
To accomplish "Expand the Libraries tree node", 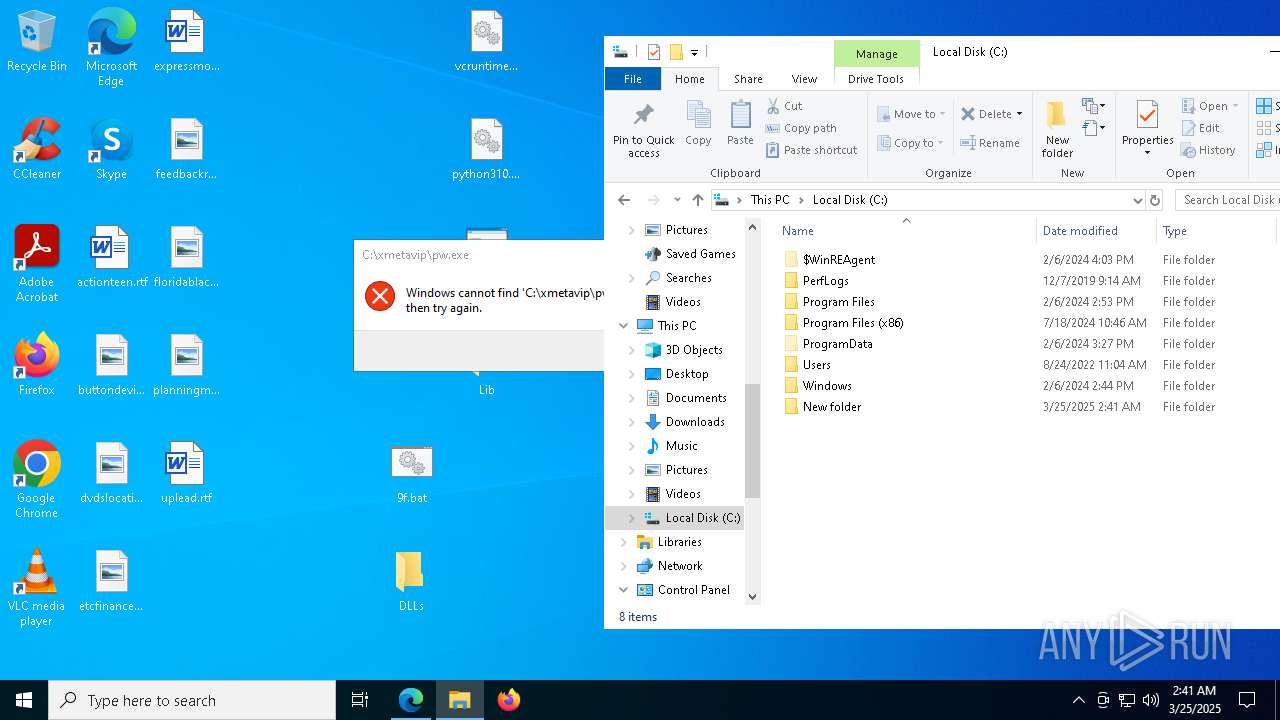I will (624, 542).
